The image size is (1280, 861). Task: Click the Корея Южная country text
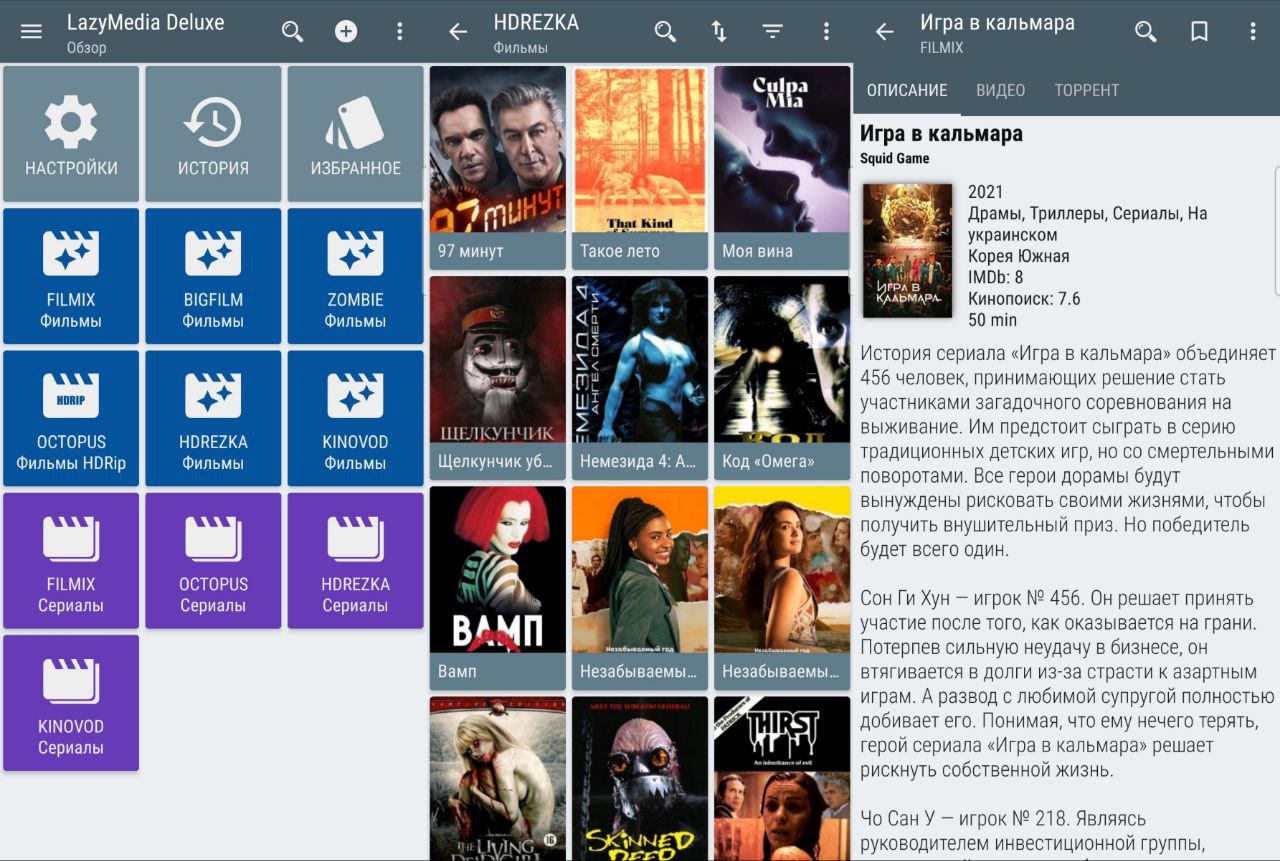click(x=1018, y=256)
